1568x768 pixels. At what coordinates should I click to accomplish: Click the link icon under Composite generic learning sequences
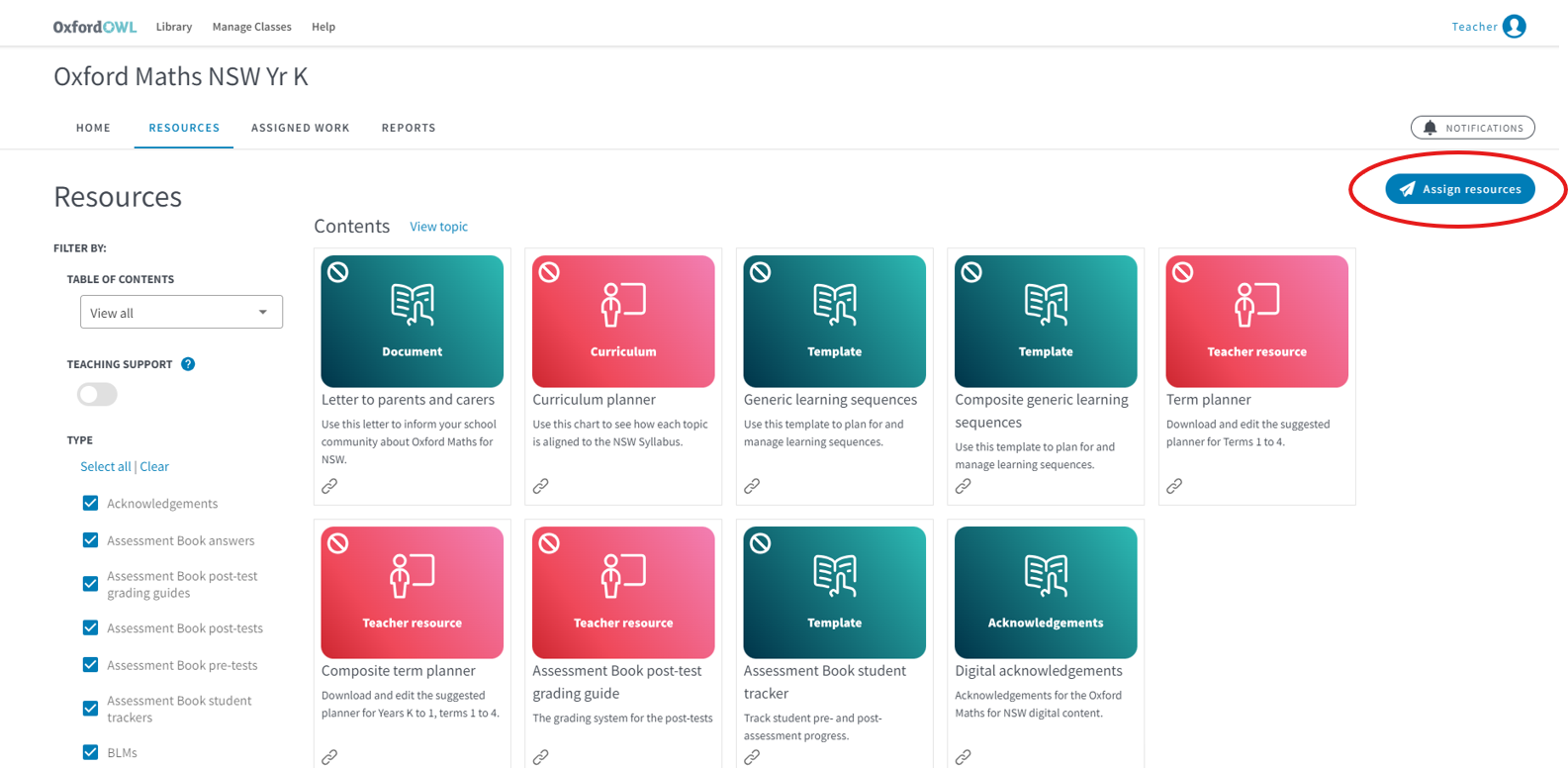click(x=963, y=486)
